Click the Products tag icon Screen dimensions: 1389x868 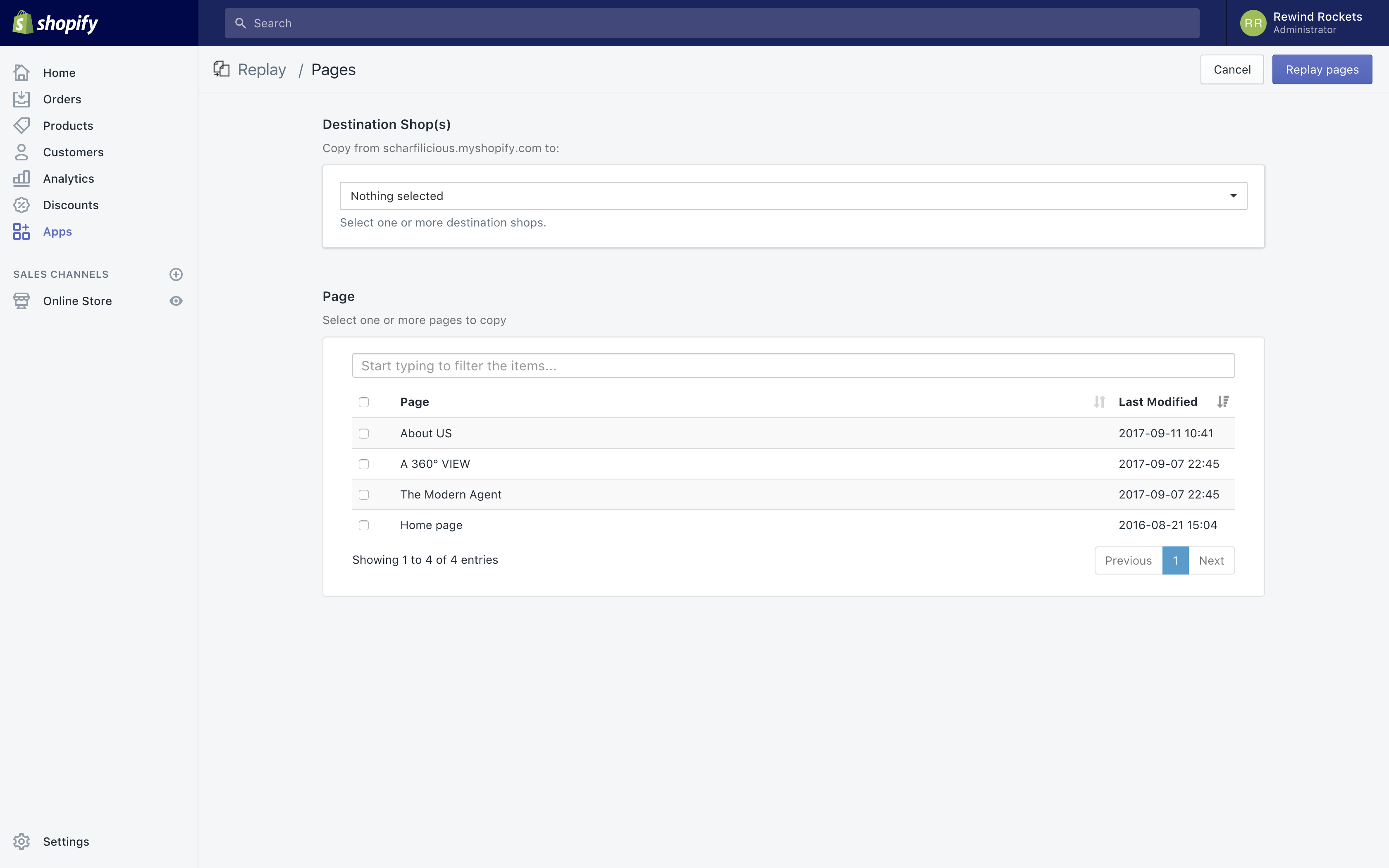tap(22, 125)
